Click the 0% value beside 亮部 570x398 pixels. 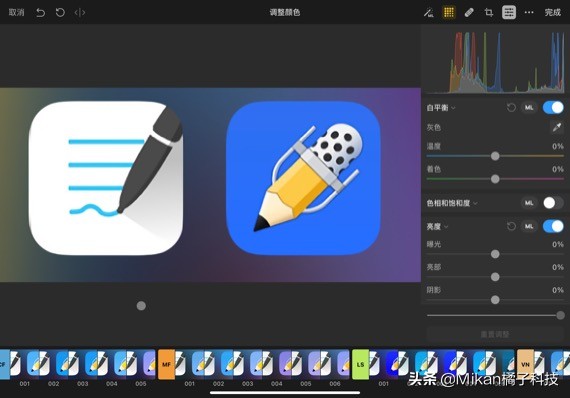[558, 267]
